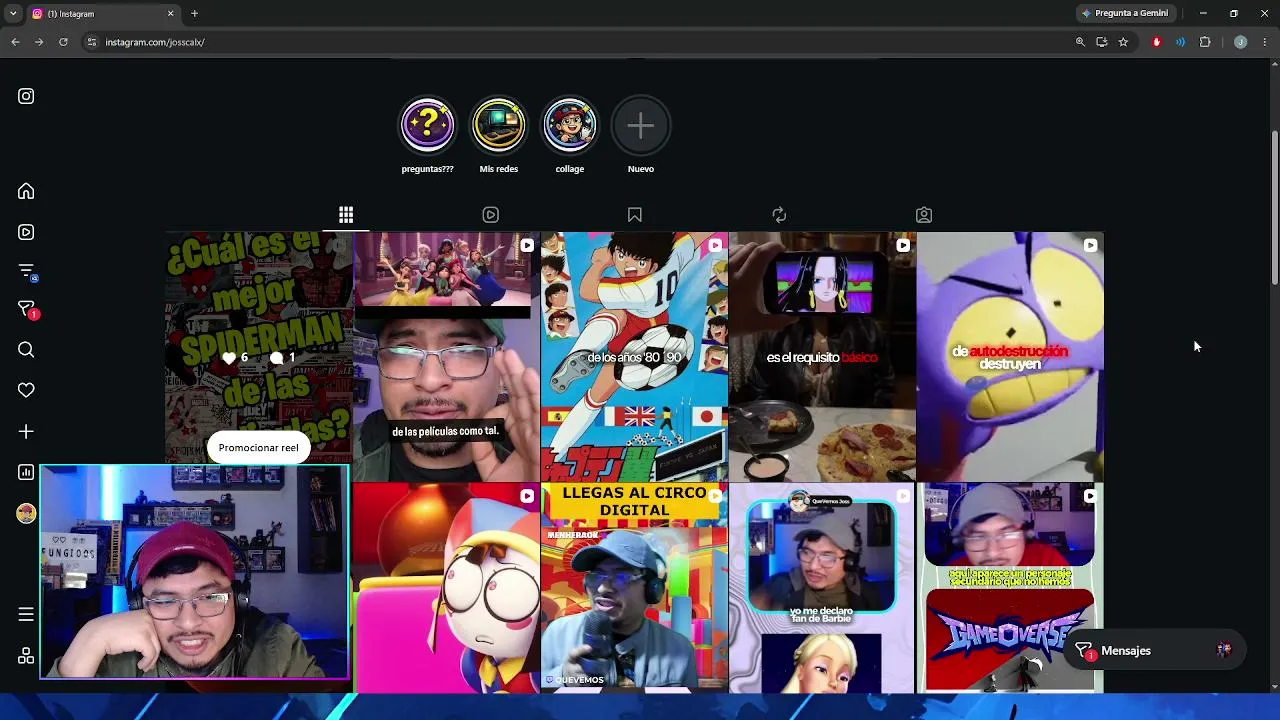The height and width of the screenshot is (720, 1280).
Task: Open the Mis redes story highlight
Action: click(x=498, y=125)
